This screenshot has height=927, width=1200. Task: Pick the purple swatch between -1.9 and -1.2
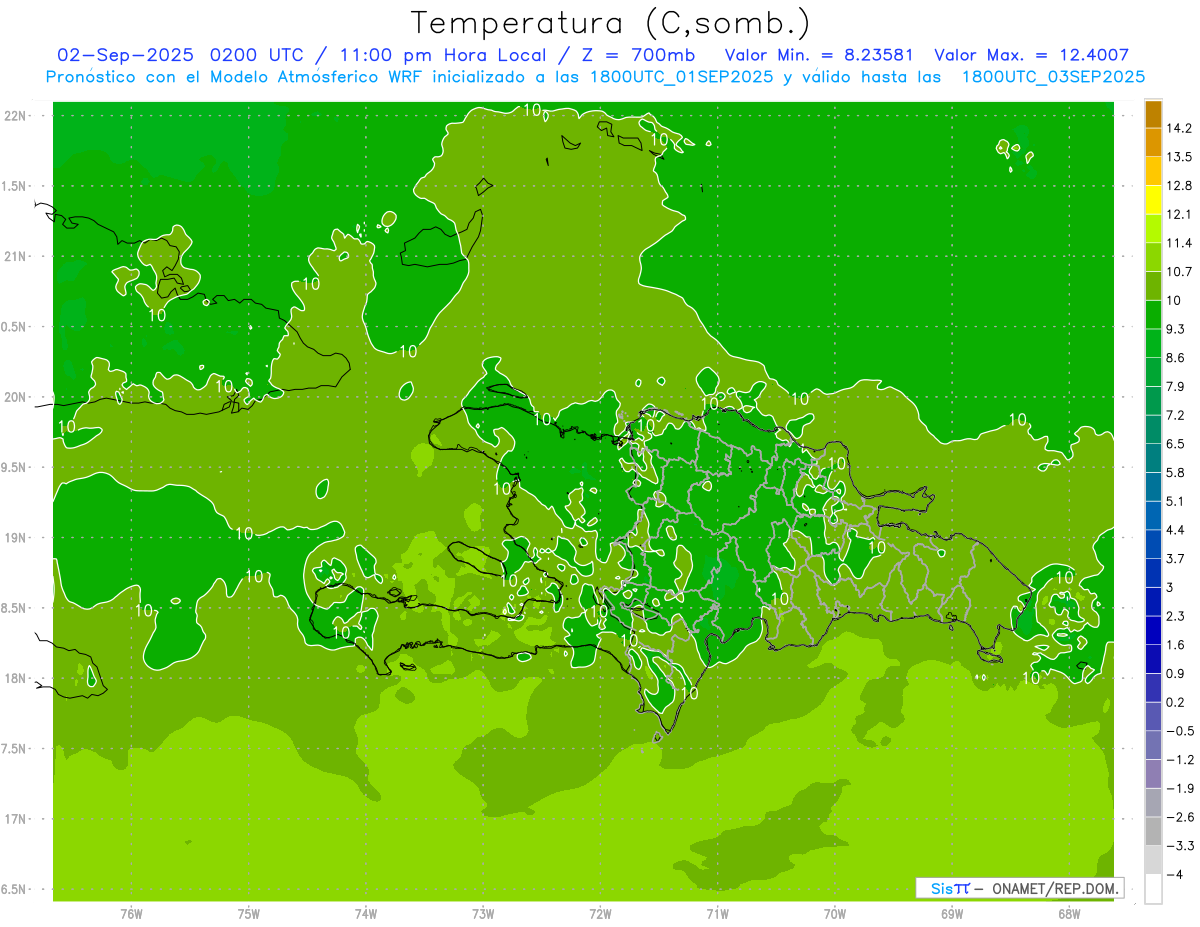click(1153, 774)
